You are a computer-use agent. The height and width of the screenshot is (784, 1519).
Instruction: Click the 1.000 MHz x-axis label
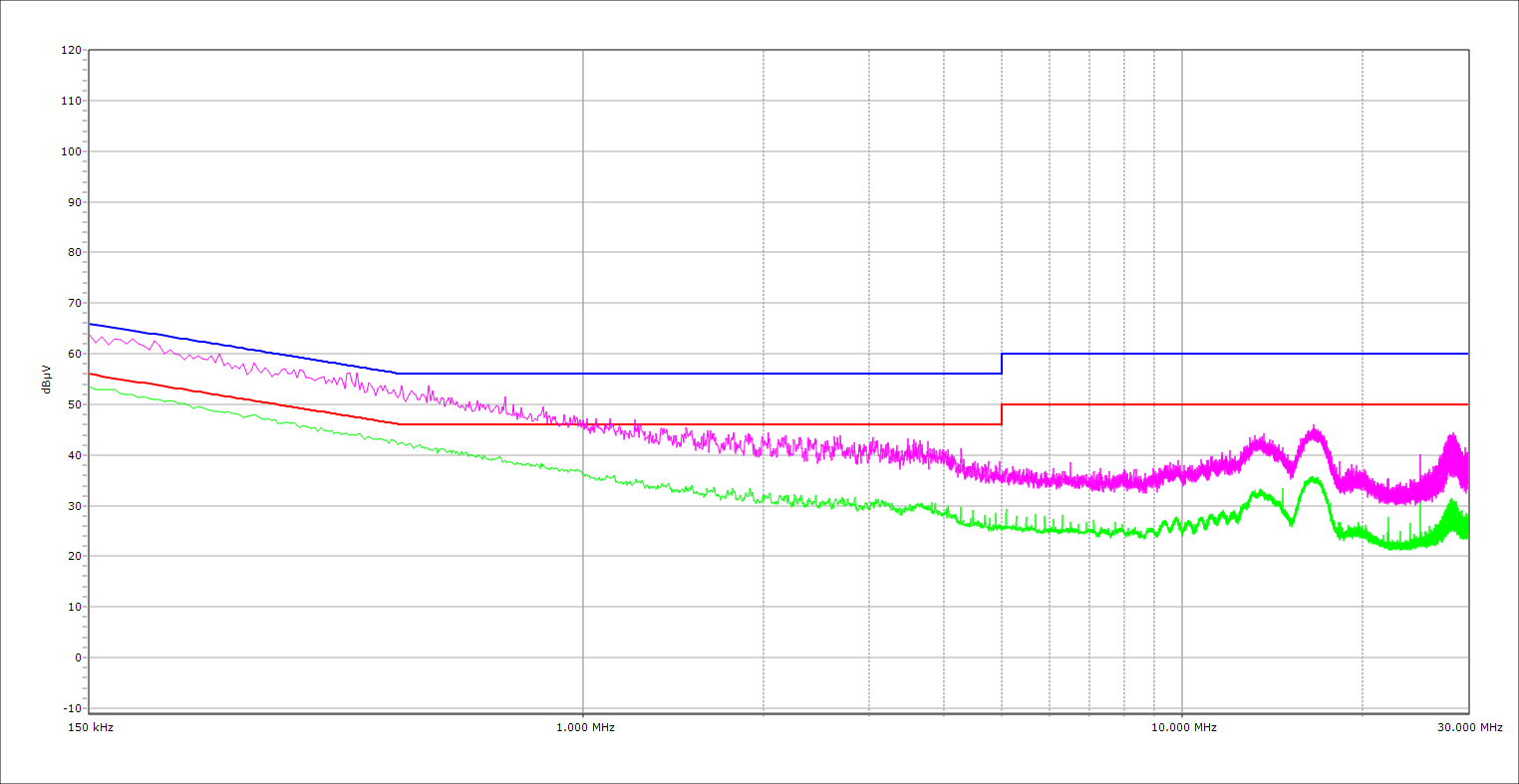click(x=585, y=727)
